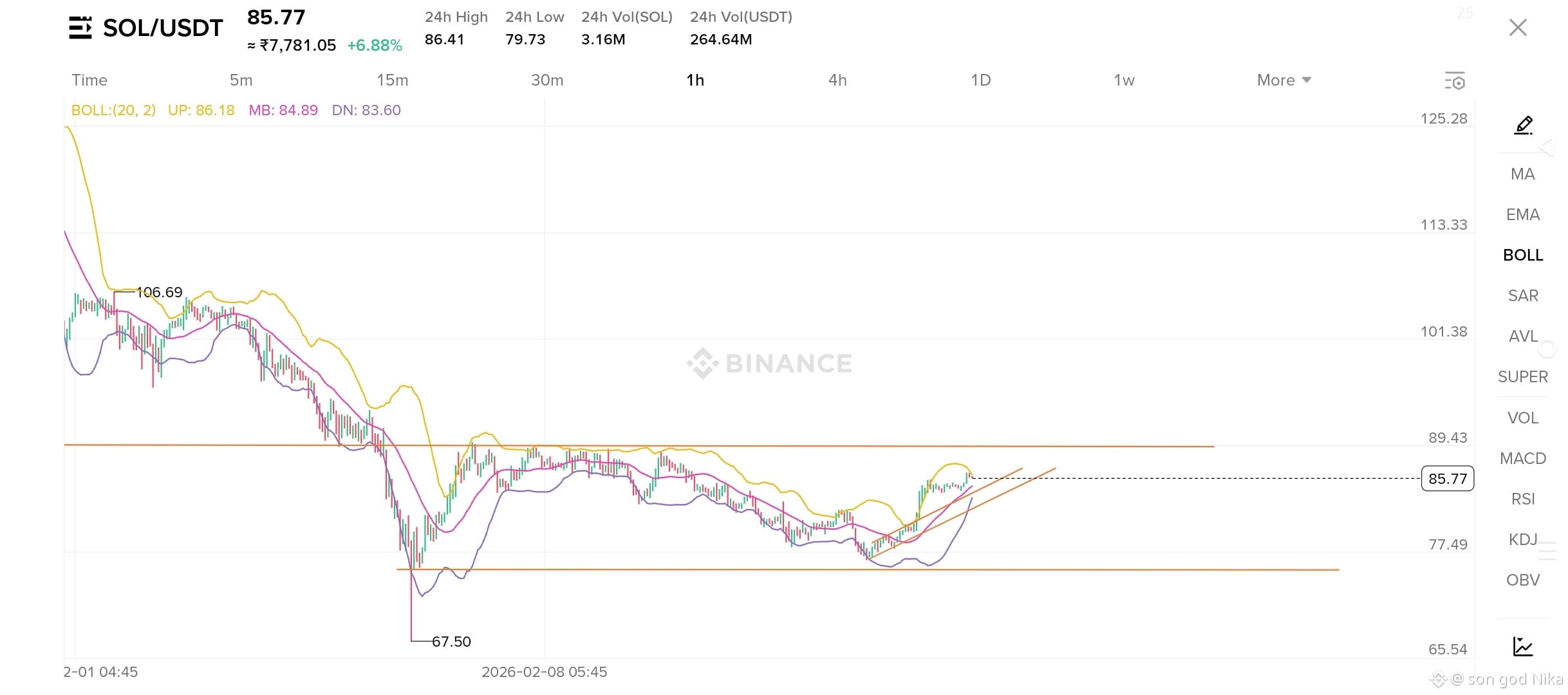1568x695 pixels.
Task: Turn on the RSI indicator
Action: tap(1523, 499)
